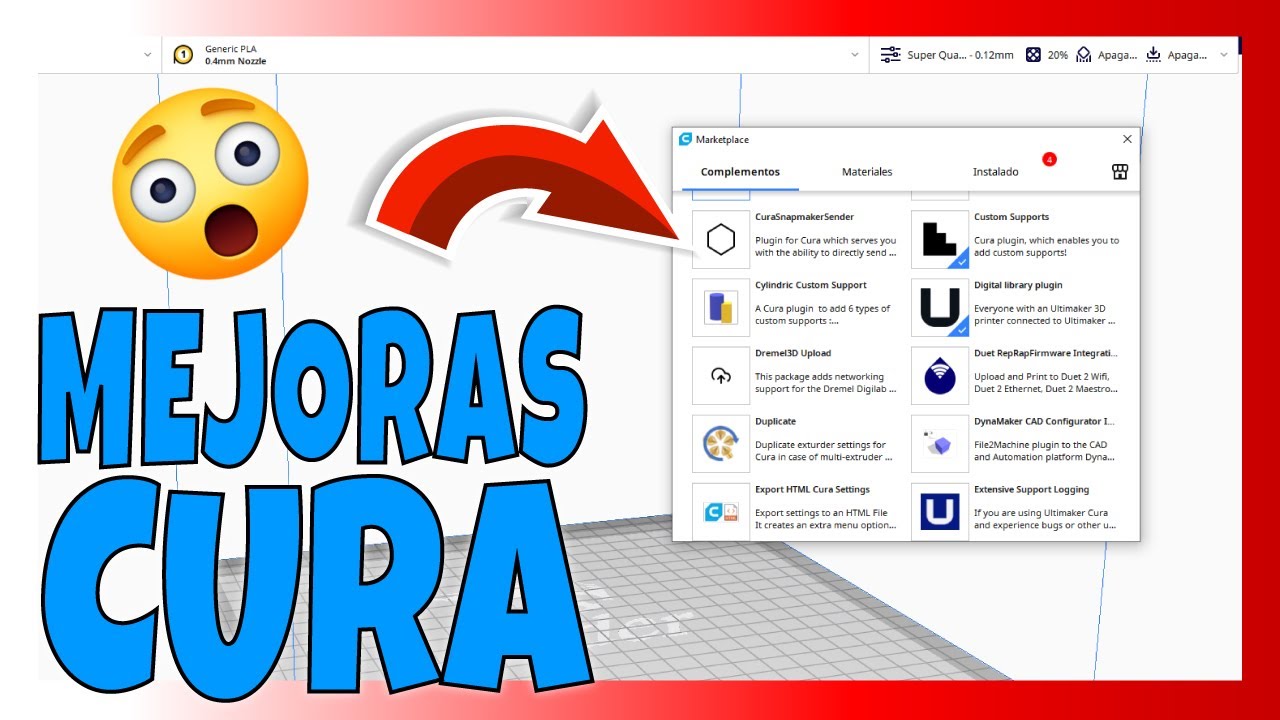This screenshot has height=720, width=1280.
Task: Expand the printer selector dropdown chevron
Action: (148, 55)
